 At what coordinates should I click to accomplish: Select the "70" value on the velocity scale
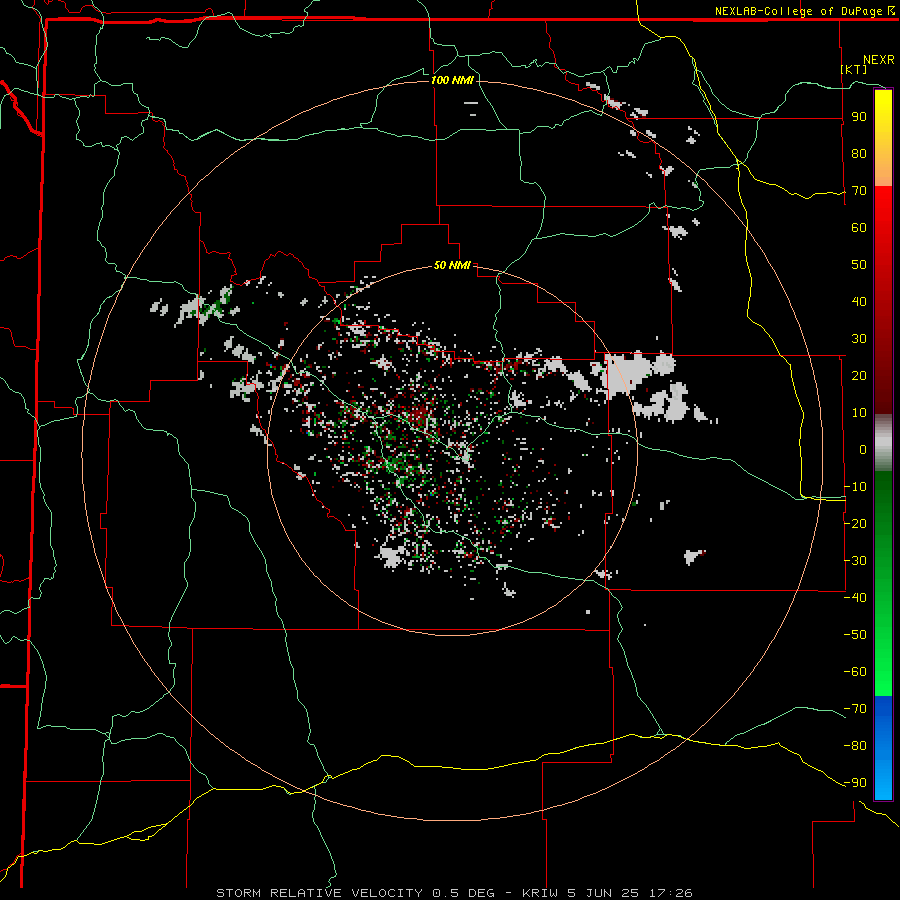coord(859,191)
